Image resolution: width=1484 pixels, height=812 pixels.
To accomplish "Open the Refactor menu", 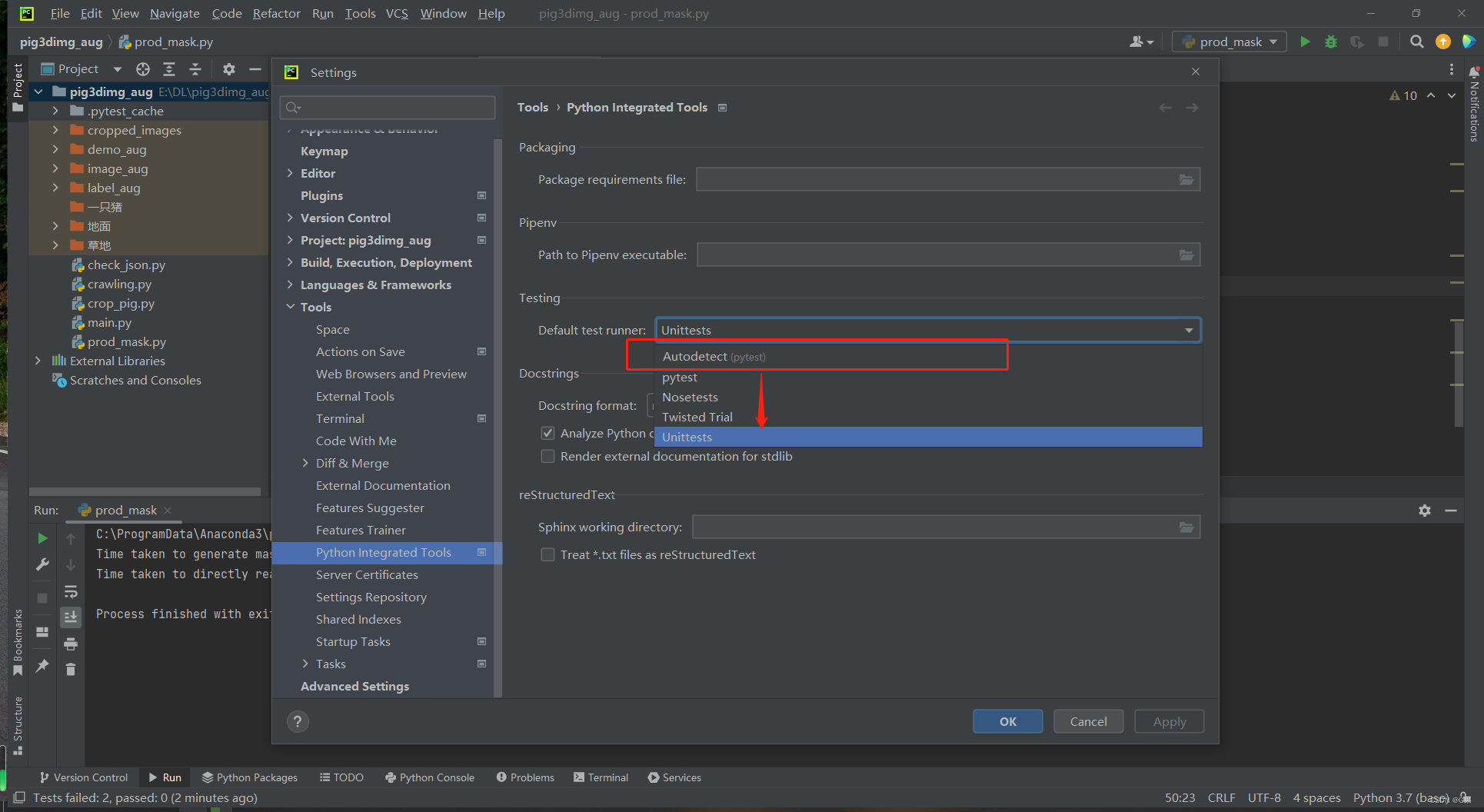I will coord(276,13).
